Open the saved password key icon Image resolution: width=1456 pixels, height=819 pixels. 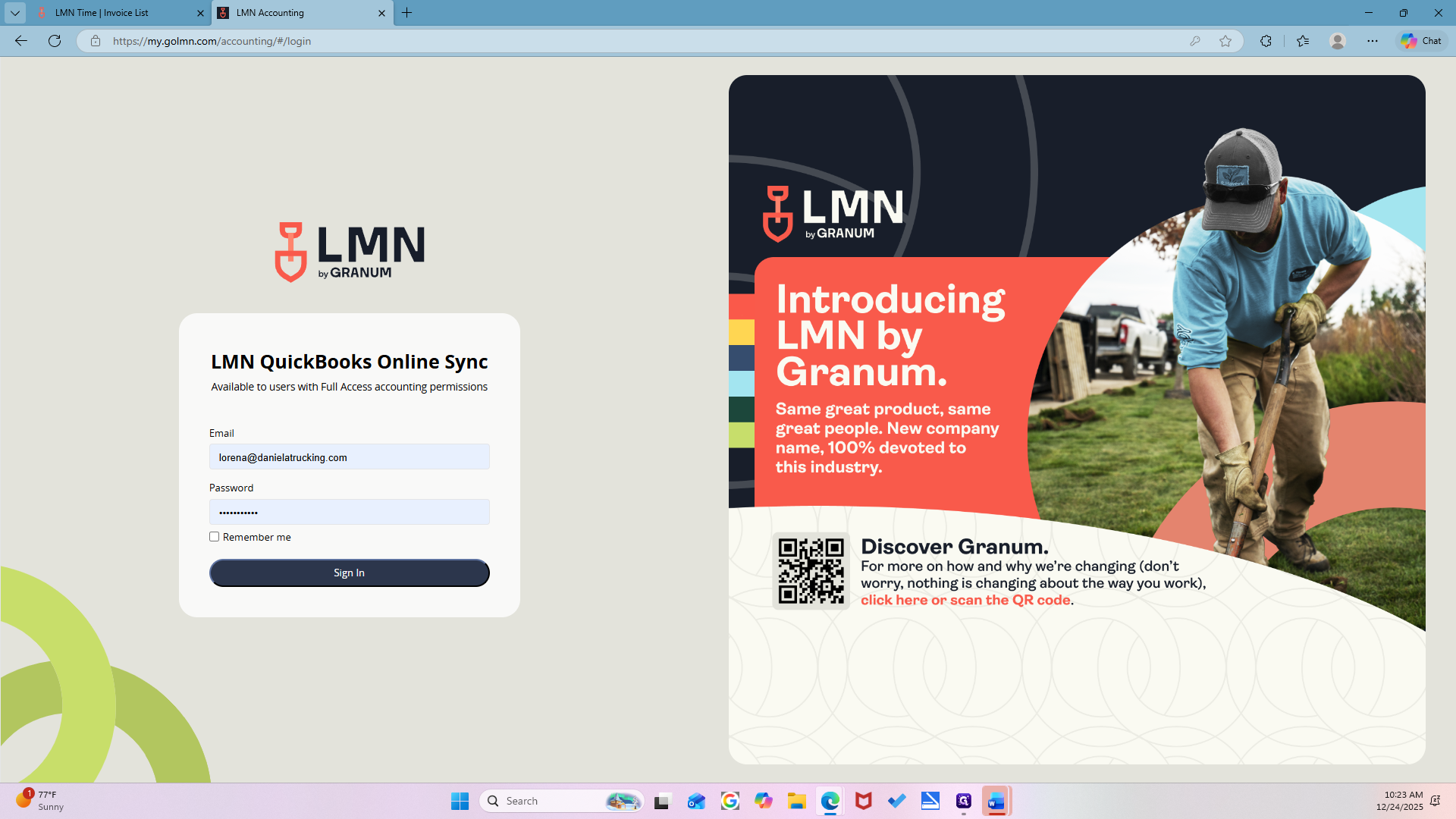point(1195,41)
